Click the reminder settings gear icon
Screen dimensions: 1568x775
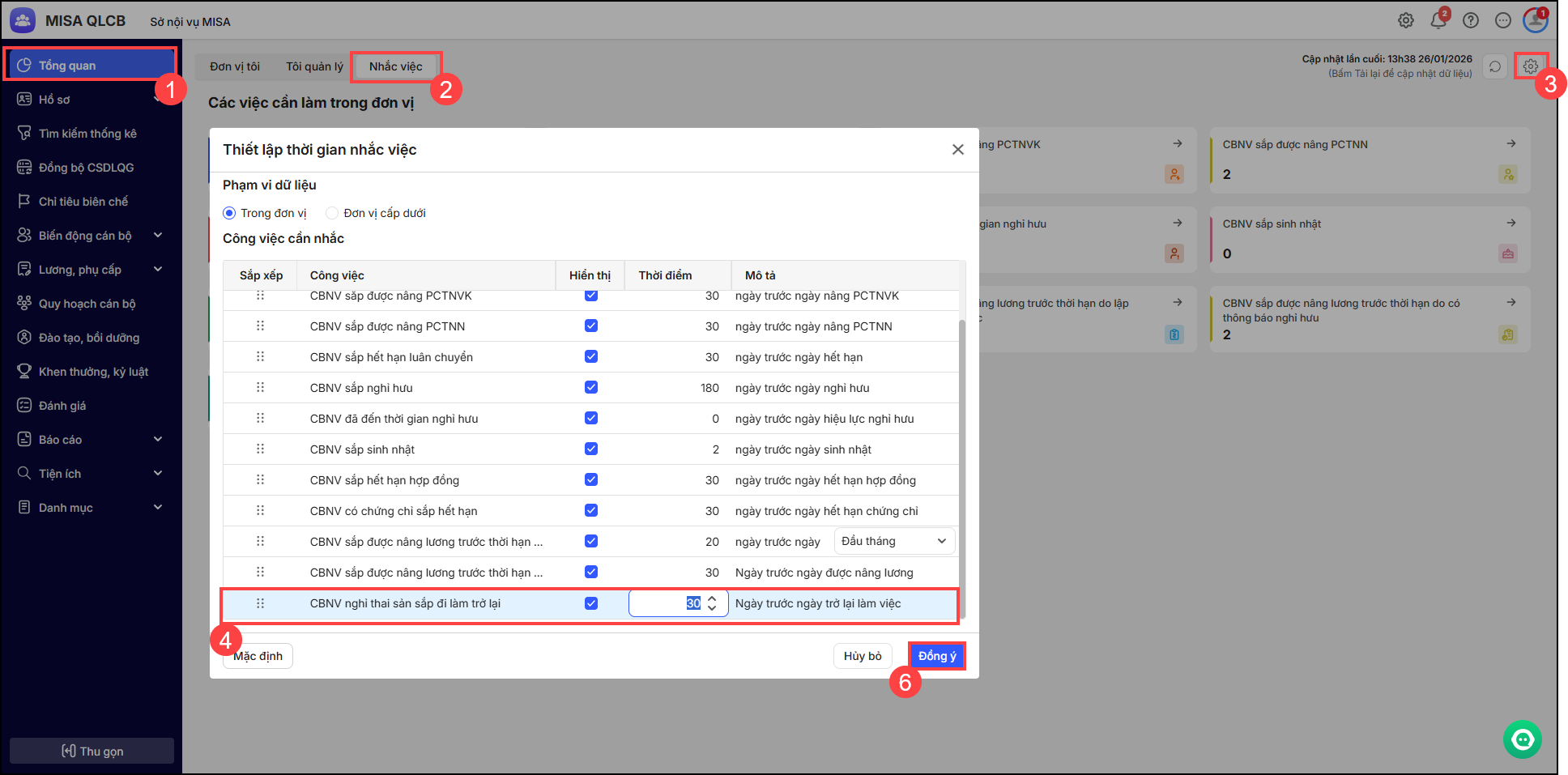(1530, 66)
